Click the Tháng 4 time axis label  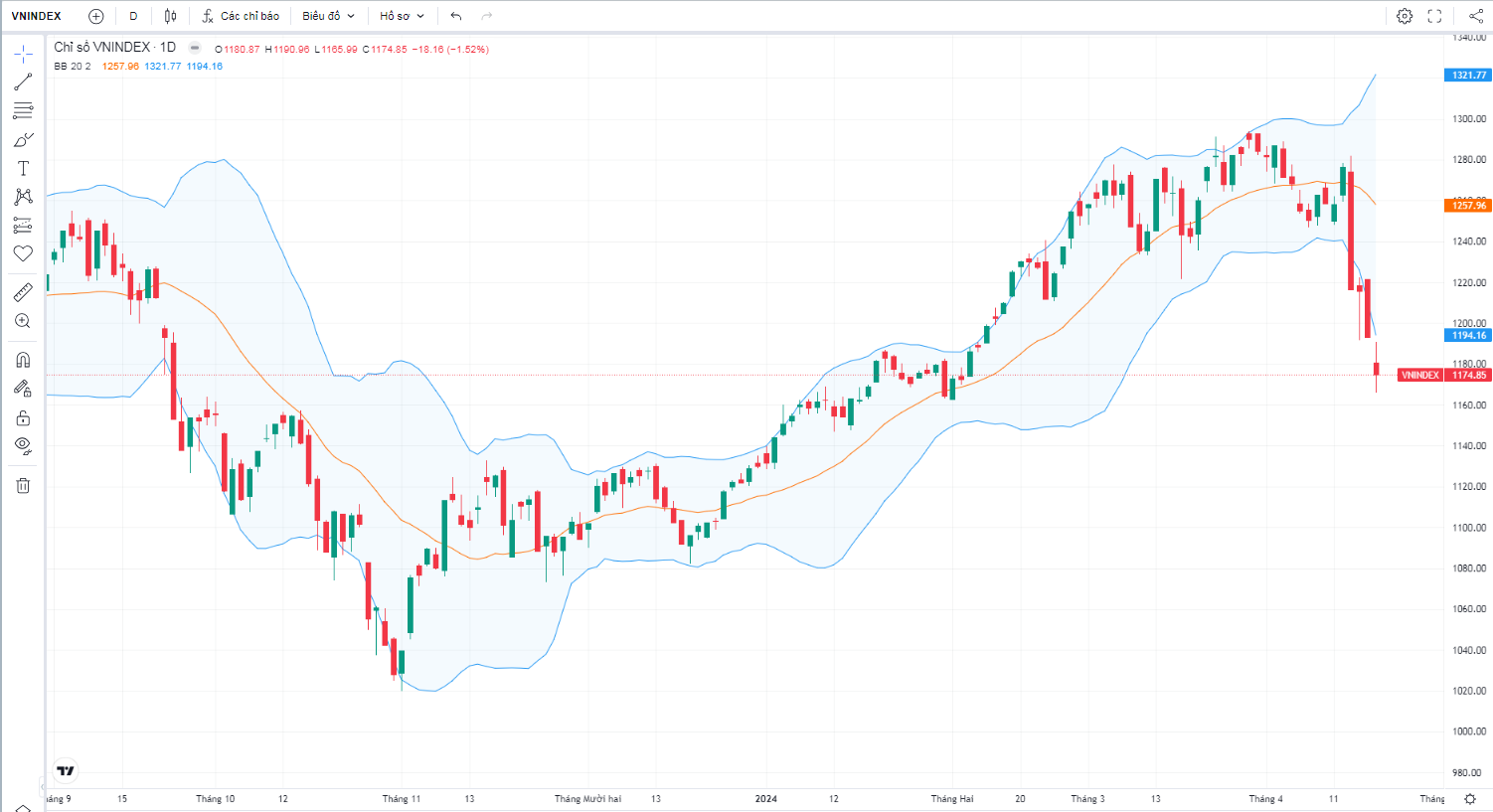click(1265, 799)
